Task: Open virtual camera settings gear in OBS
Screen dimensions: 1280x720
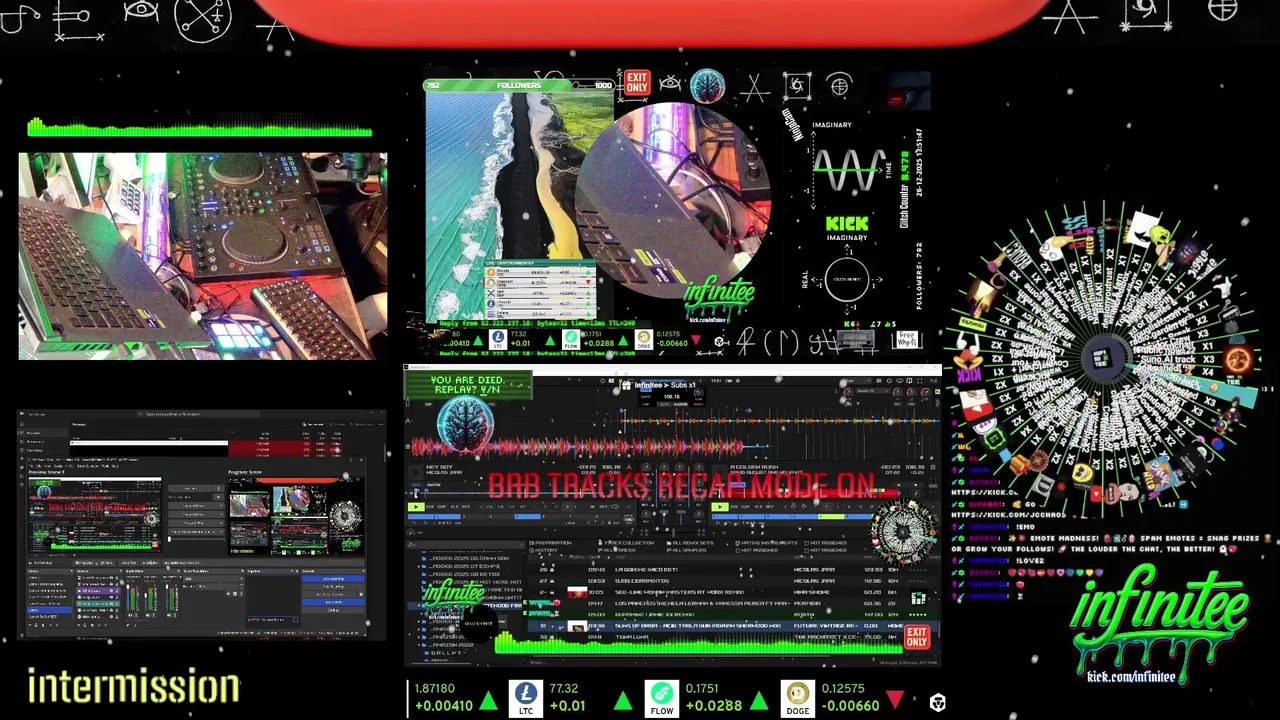Action: click(x=361, y=594)
